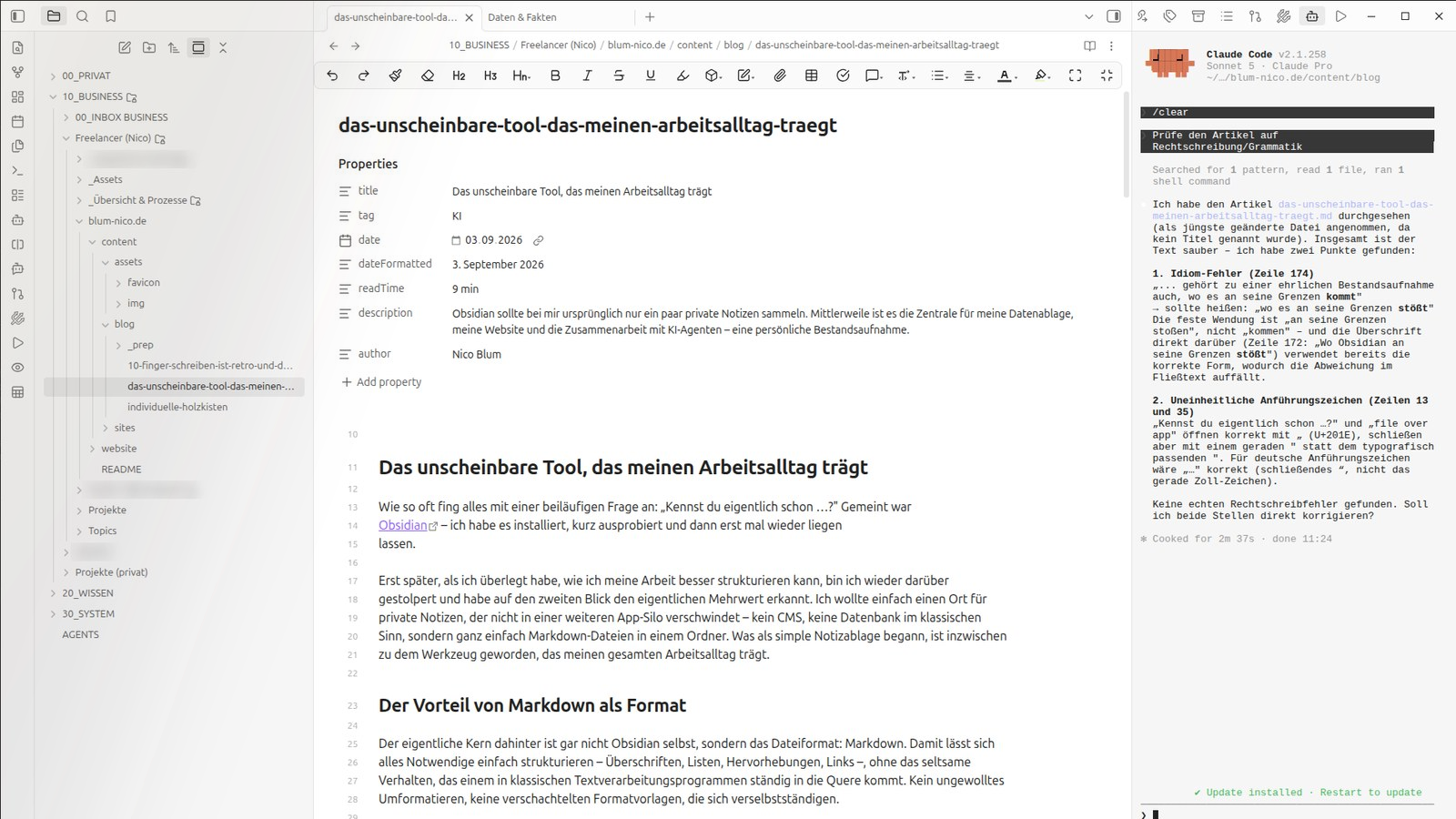Open the terminal icon in left ribbon
Image resolution: width=1456 pixels, height=819 pixels.
[x=17, y=170]
